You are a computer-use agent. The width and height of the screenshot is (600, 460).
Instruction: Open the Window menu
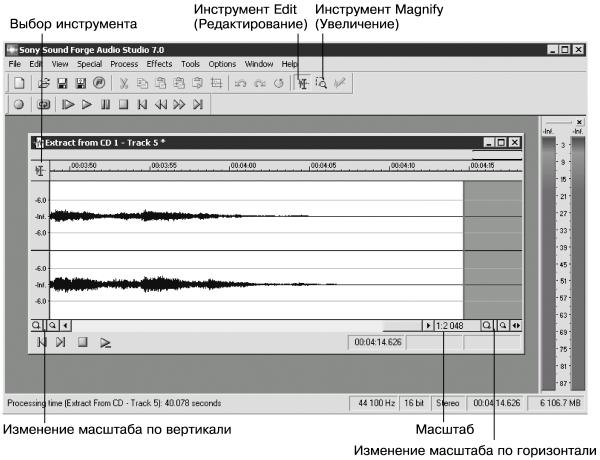click(x=259, y=64)
